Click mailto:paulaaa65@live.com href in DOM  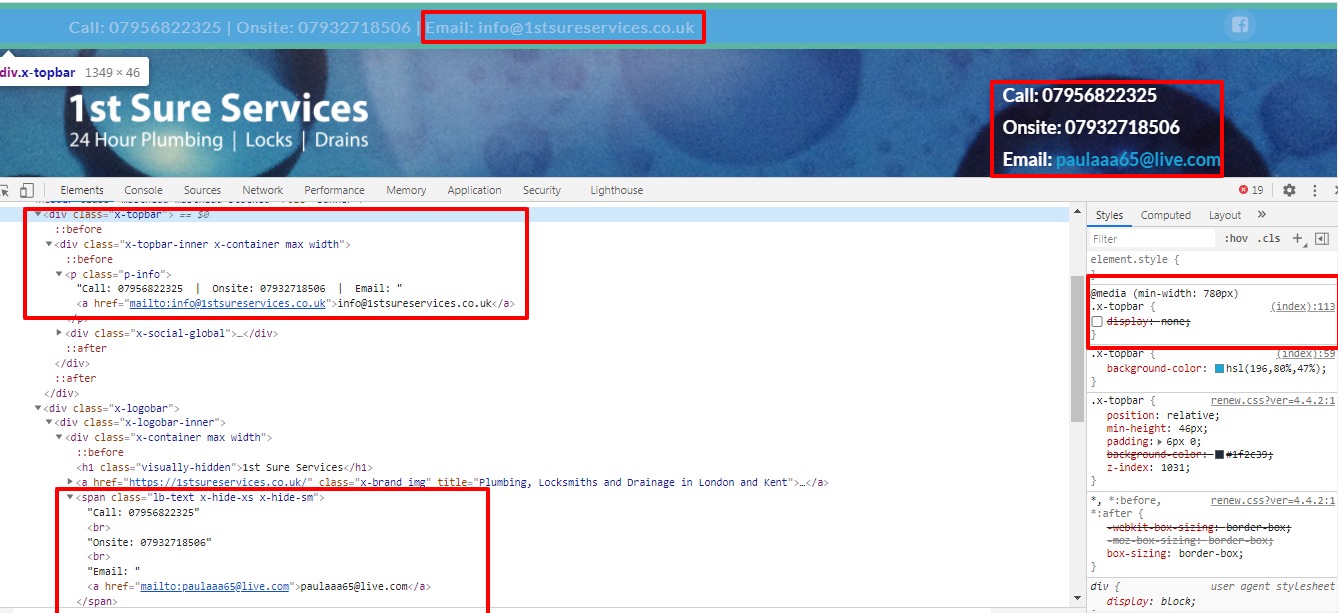tap(214, 587)
